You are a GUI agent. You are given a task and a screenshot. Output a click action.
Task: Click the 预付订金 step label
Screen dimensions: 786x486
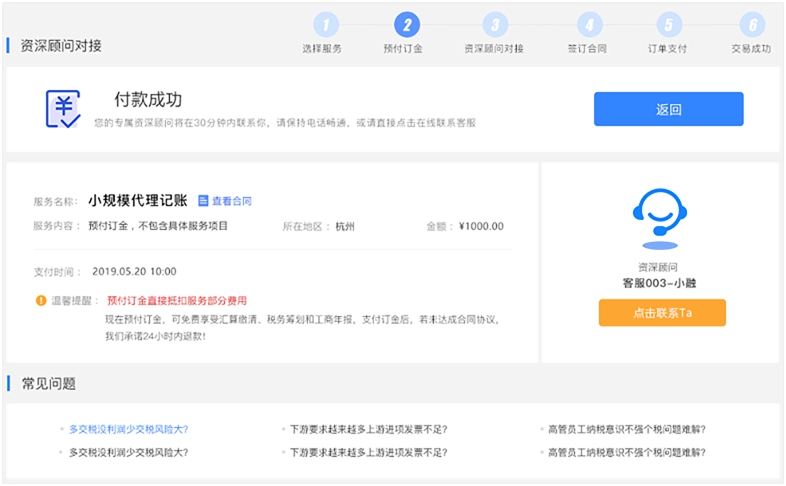coord(403,49)
